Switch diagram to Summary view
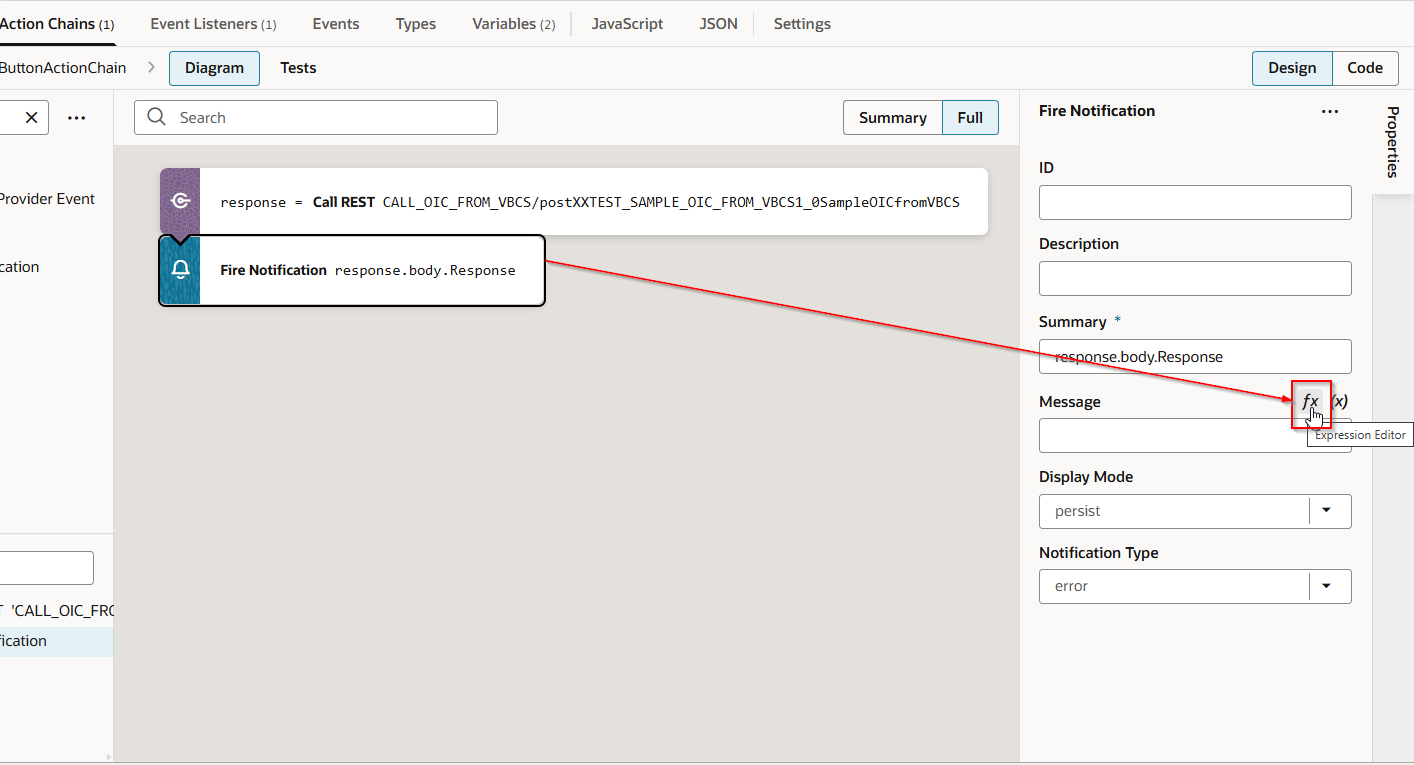Image resolution: width=1414 pixels, height=765 pixels. pos(892,117)
